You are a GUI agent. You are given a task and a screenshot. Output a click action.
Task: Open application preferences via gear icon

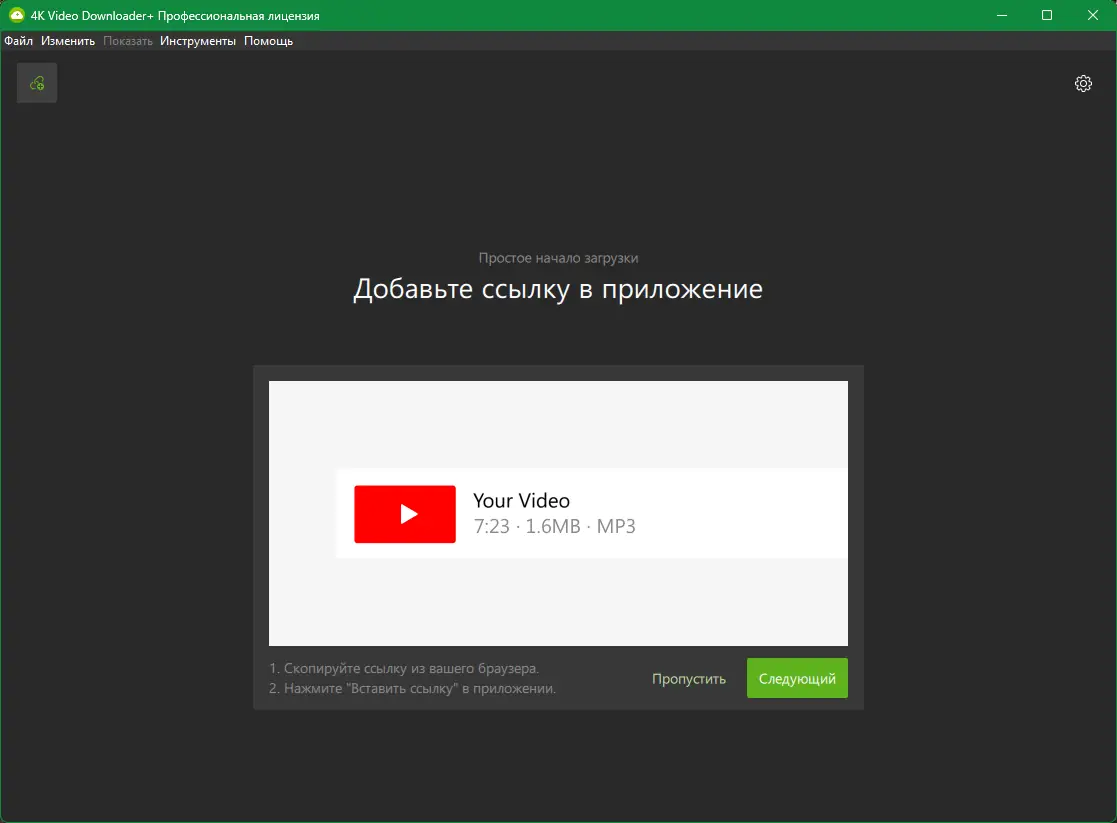coord(1083,83)
